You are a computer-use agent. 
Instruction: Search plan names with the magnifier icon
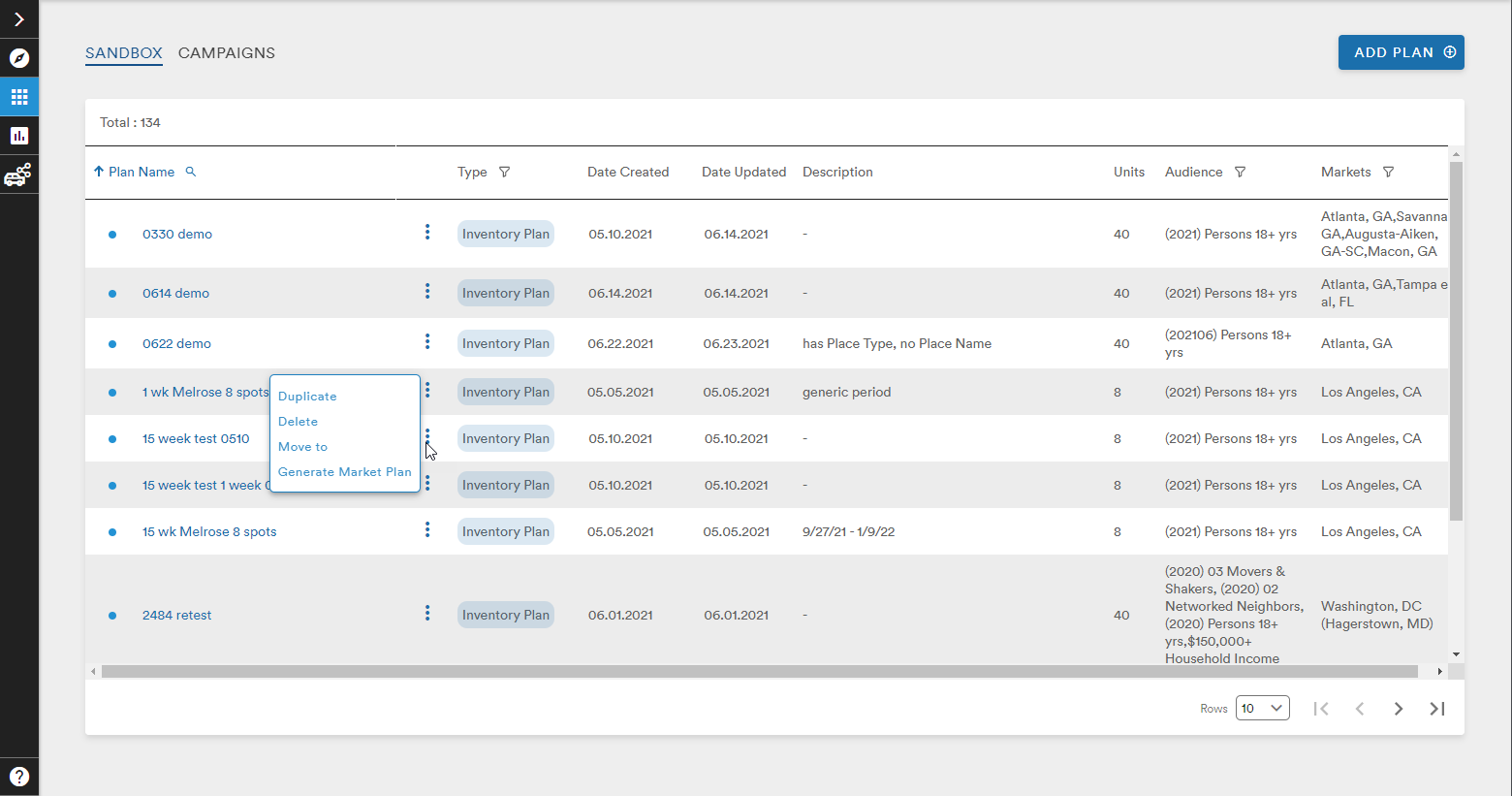[191, 172]
